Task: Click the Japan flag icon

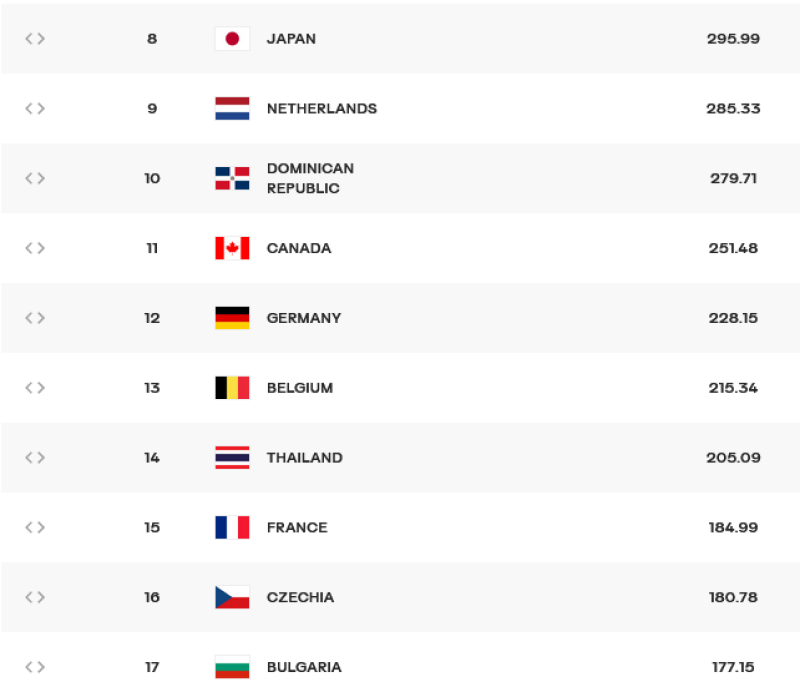Action: click(x=232, y=39)
